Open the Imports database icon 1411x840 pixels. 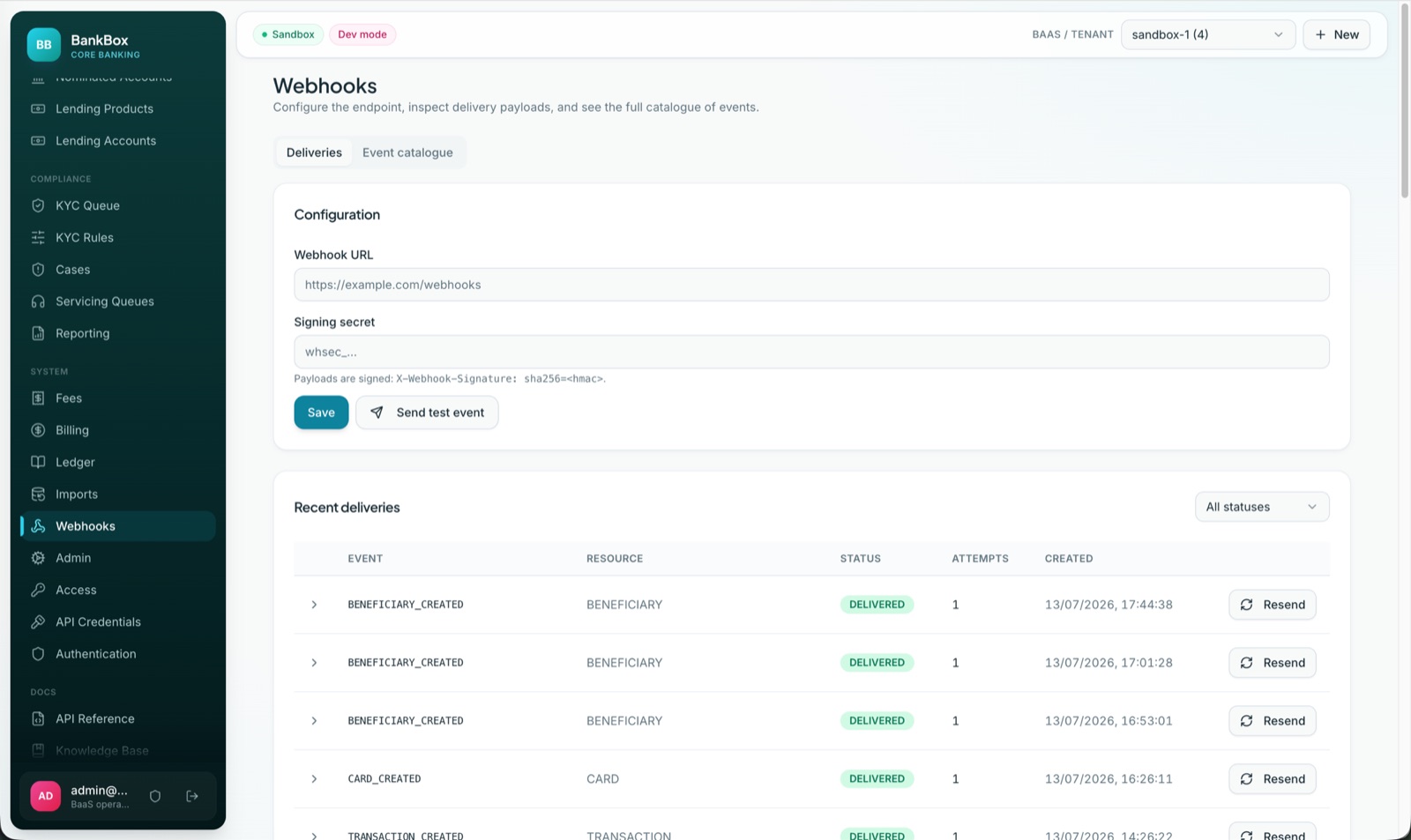click(38, 494)
